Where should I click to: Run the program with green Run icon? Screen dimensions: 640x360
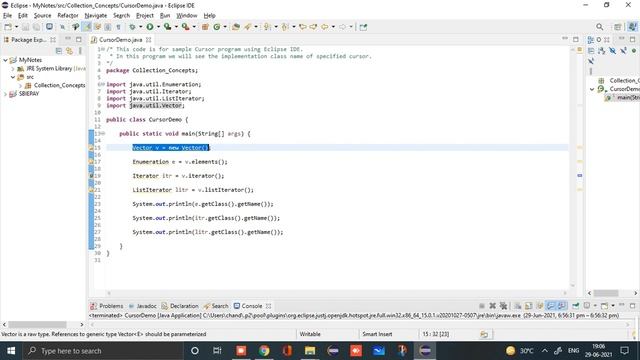point(150,27)
